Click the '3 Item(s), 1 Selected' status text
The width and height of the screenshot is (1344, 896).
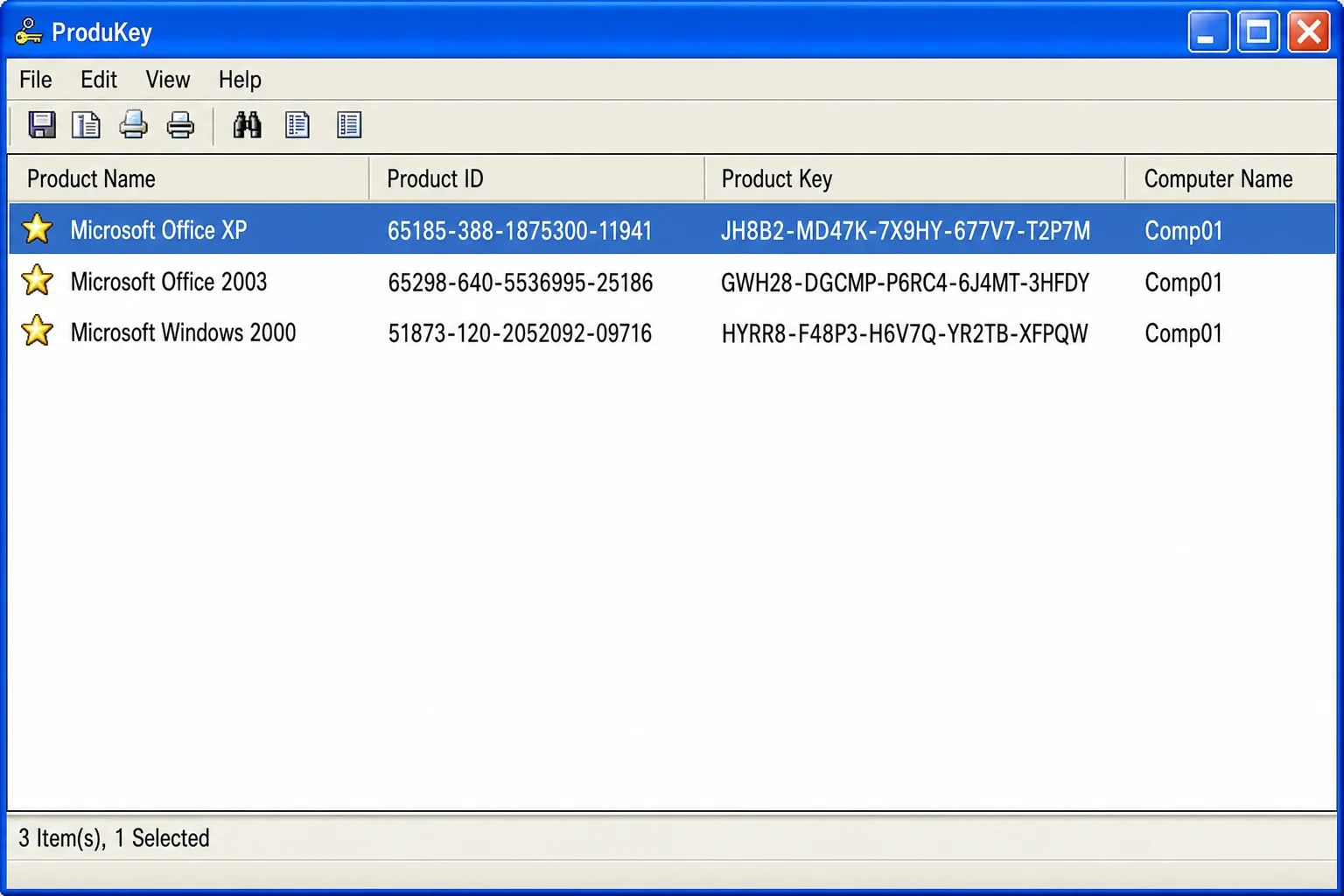[114, 838]
